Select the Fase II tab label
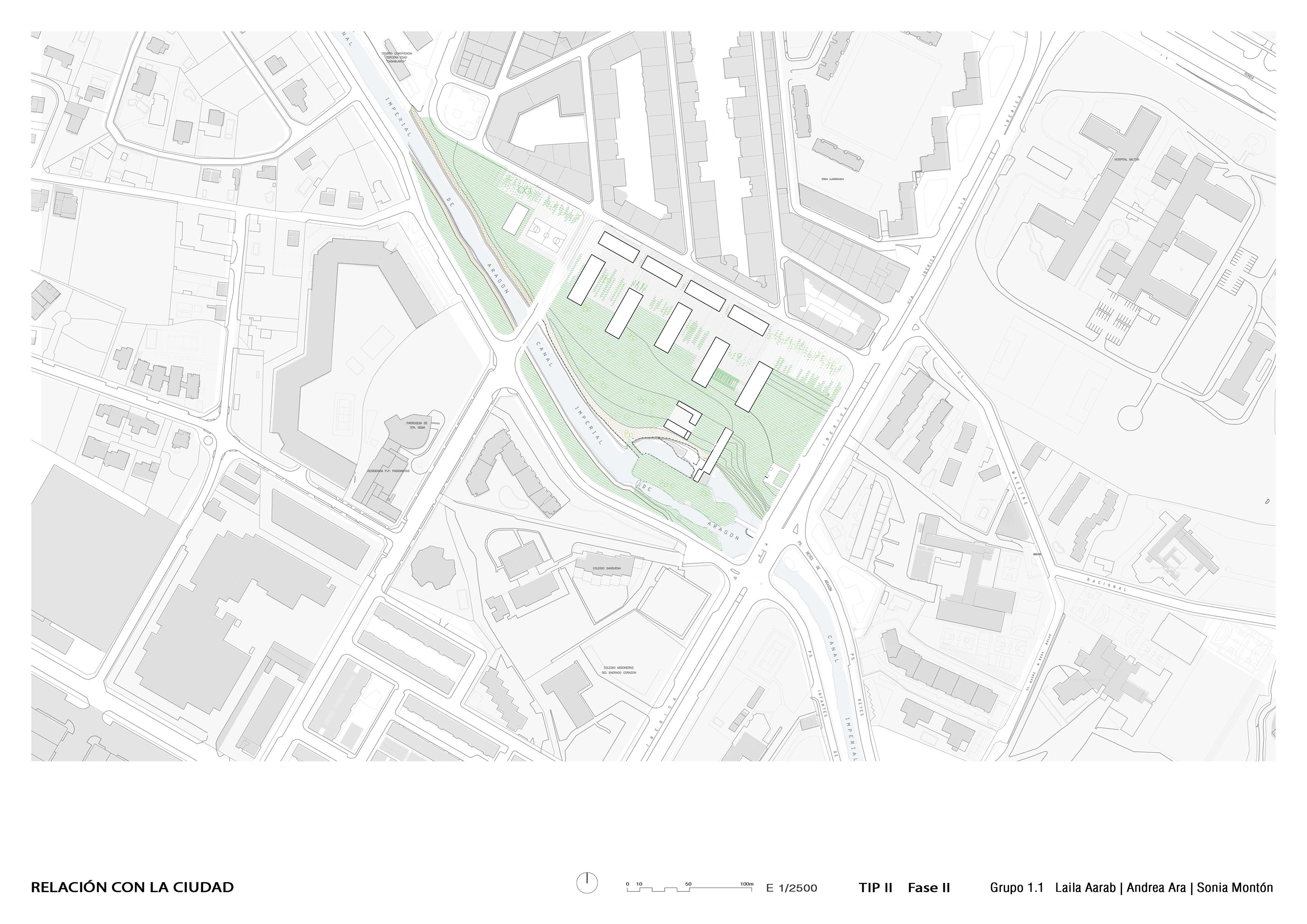The height and width of the screenshot is (924, 1307). [x=929, y=888]
